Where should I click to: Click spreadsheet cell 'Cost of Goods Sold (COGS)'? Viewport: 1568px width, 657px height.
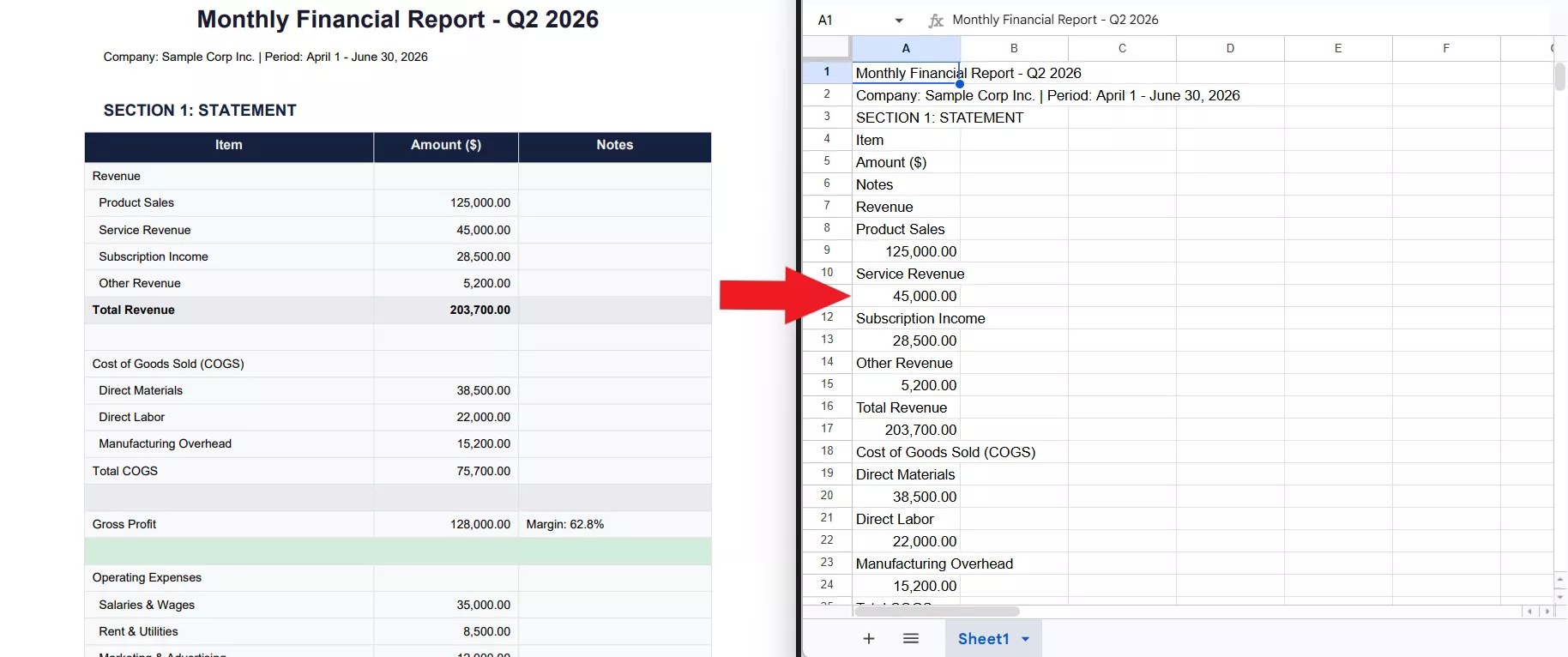pyautogui.click(x=906, y=452)
